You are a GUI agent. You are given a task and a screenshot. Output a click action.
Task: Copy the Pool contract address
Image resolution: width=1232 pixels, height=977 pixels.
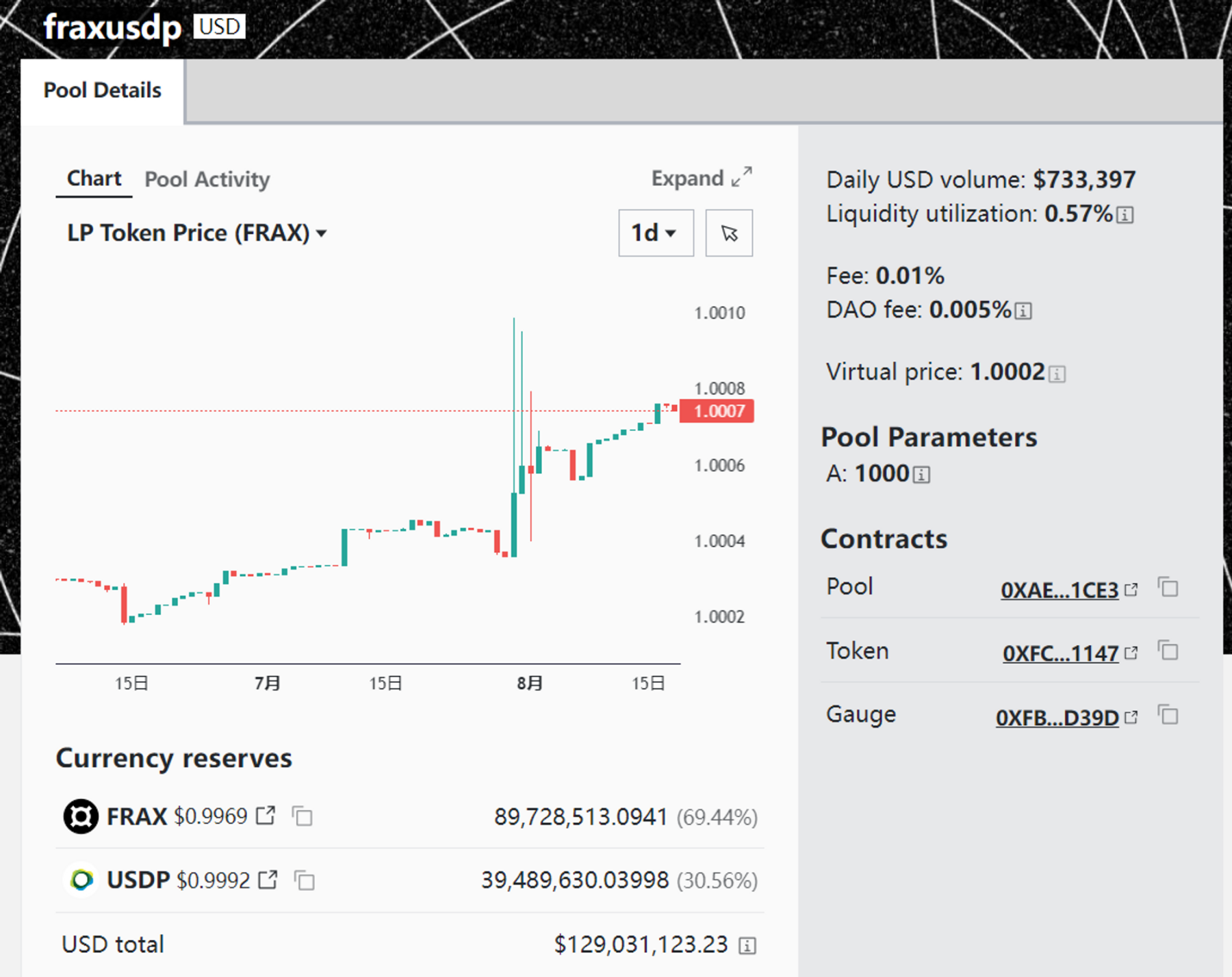(x=1168, y=588)
